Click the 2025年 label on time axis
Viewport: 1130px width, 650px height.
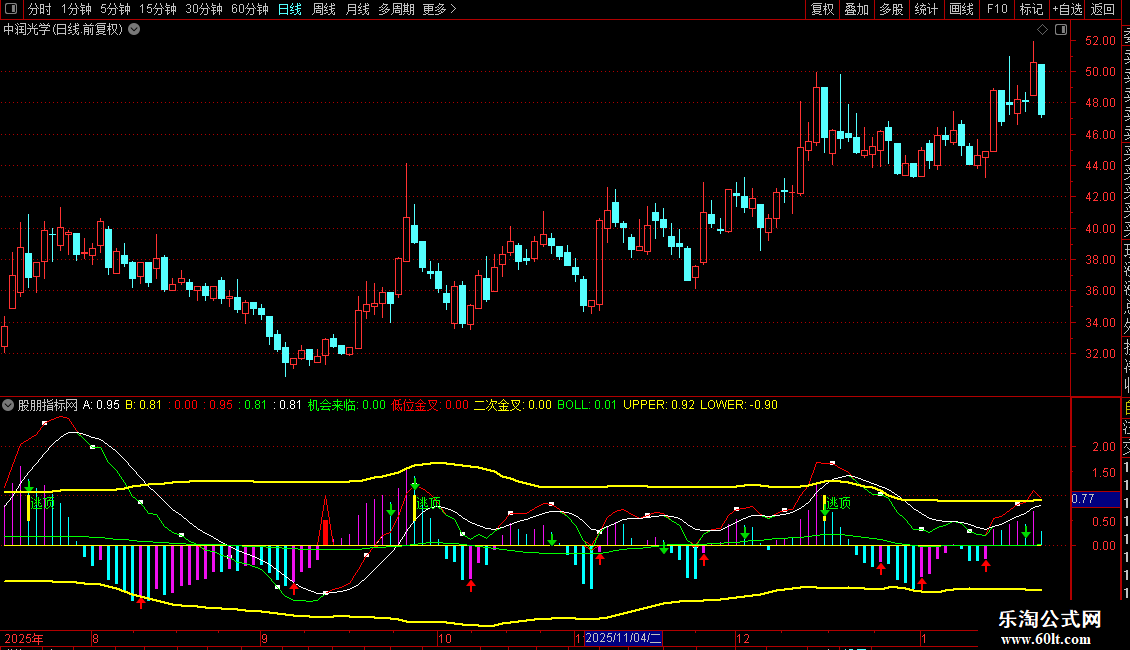pos(24,638)
